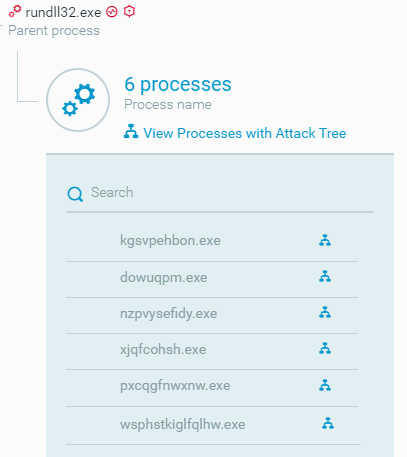Select dowuqpm.exe in the list
Image resolution: width=407 pixels, height=457 pixels.
pyautogui.click(x=164, y=277)
